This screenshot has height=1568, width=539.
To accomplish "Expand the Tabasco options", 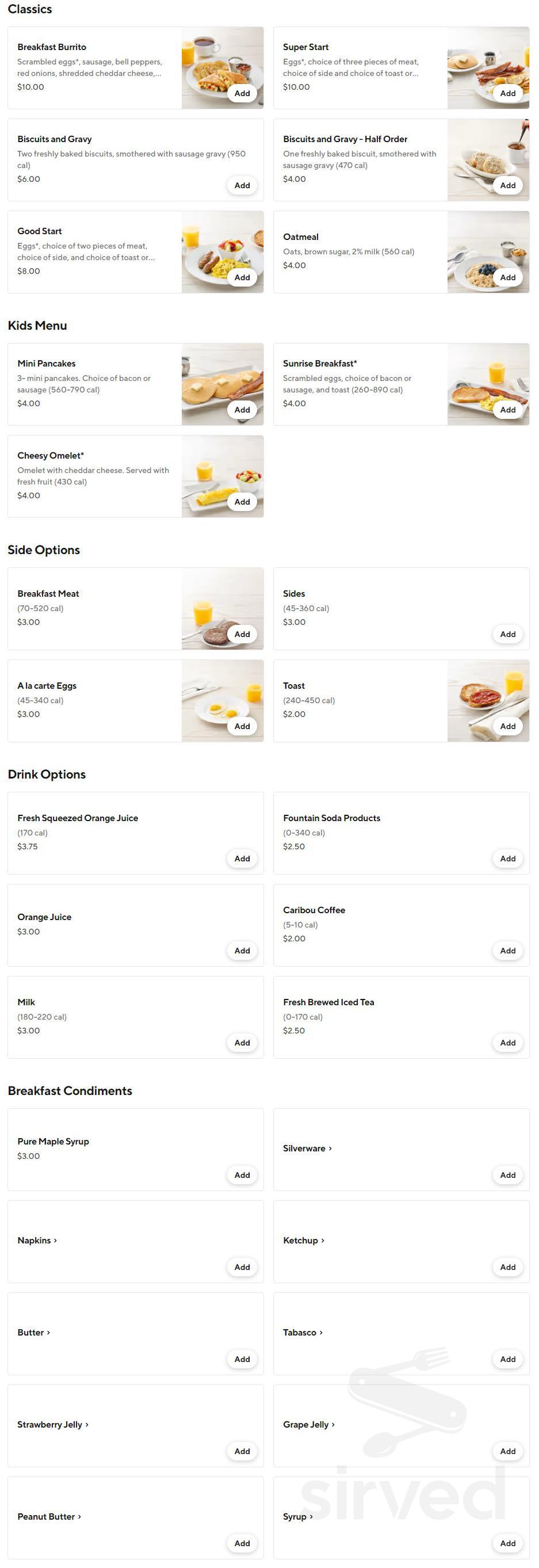I will coord(301,1333).
